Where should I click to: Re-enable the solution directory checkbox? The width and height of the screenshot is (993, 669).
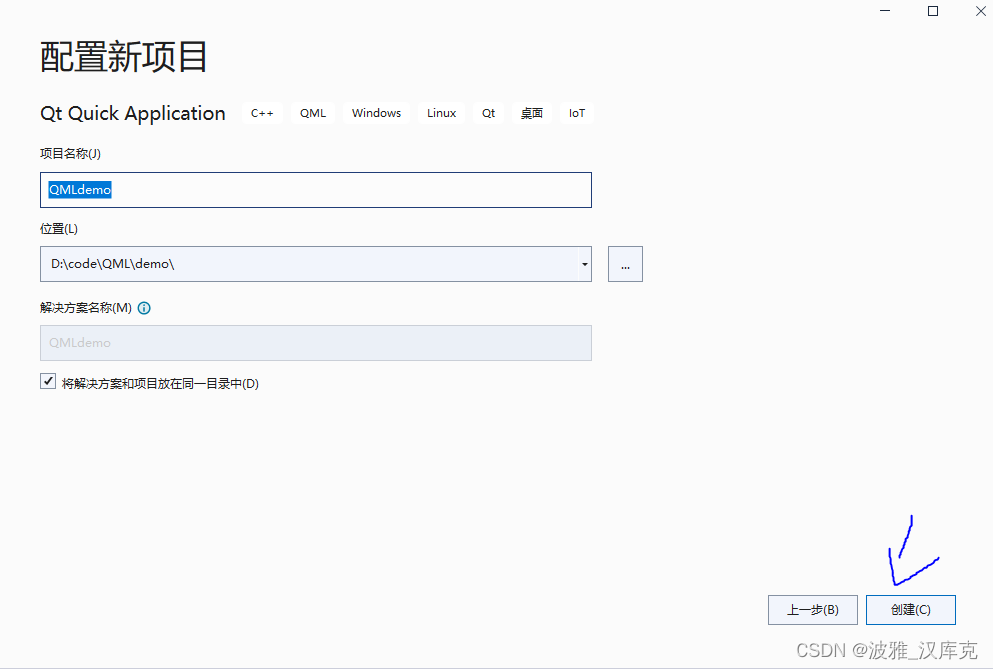47,381
